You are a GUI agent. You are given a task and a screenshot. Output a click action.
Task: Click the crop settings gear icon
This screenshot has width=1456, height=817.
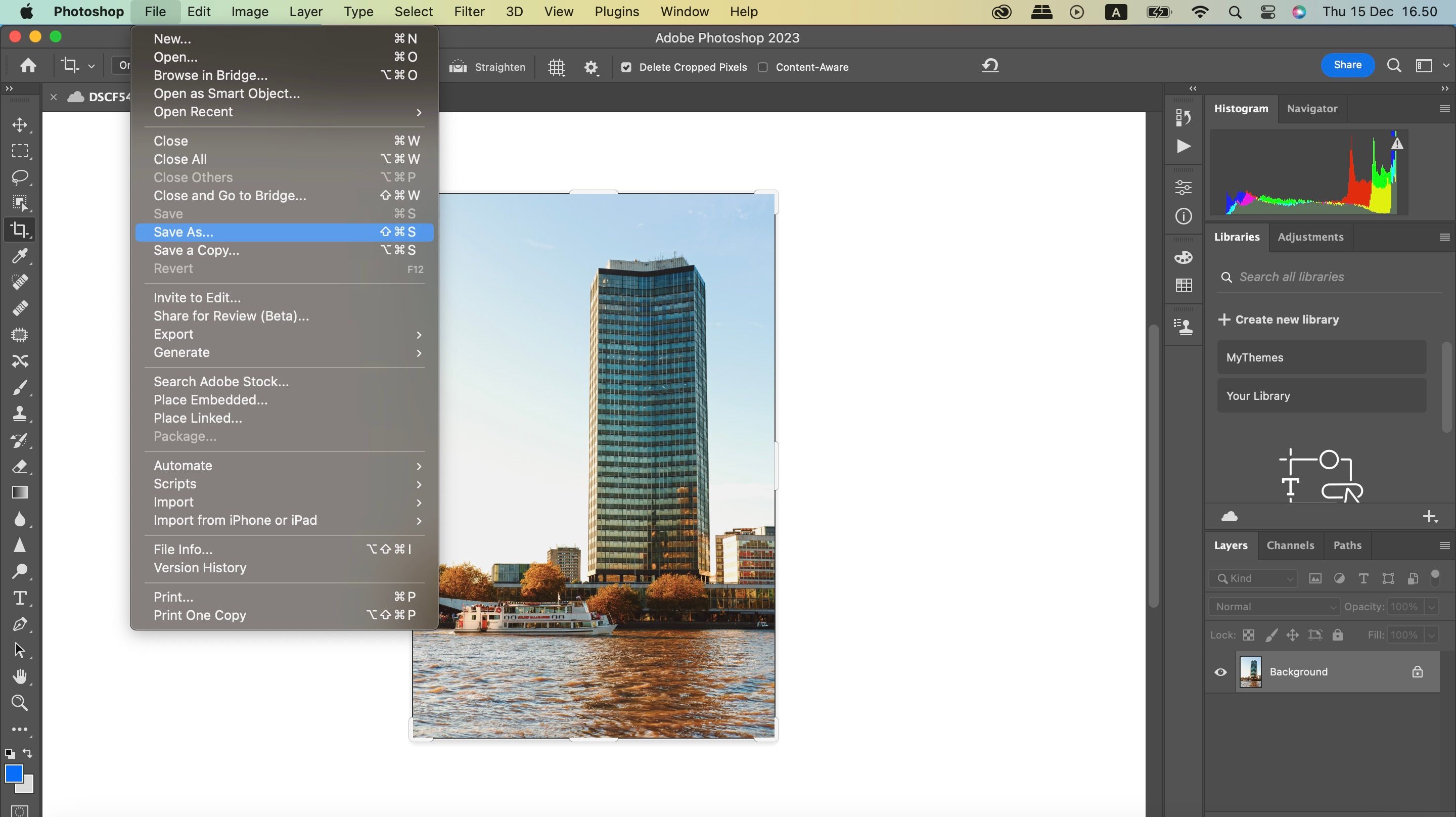[x=591, y=67]
